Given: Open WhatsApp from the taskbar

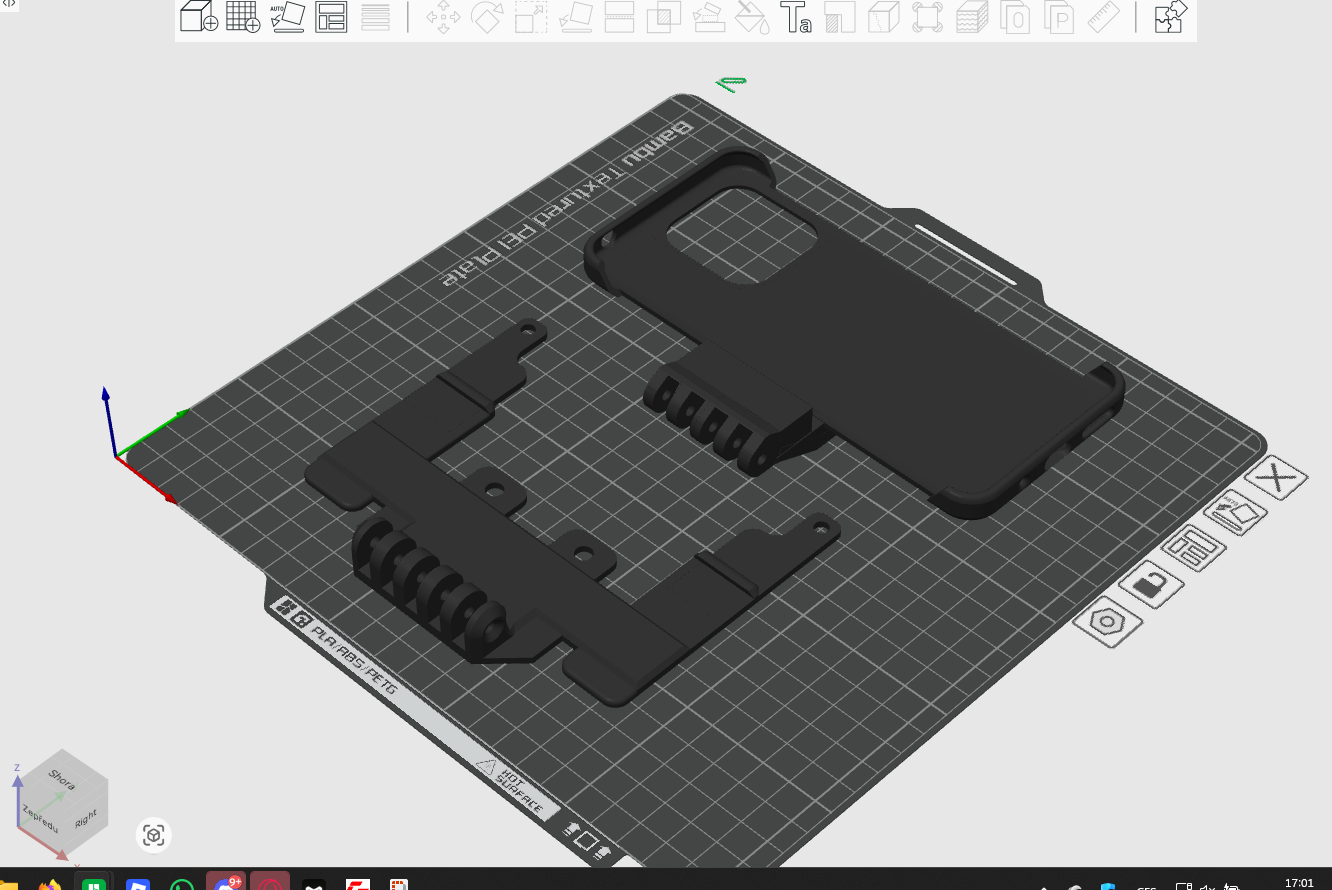Looking at the screenshot, I should (x=182, y=884).
